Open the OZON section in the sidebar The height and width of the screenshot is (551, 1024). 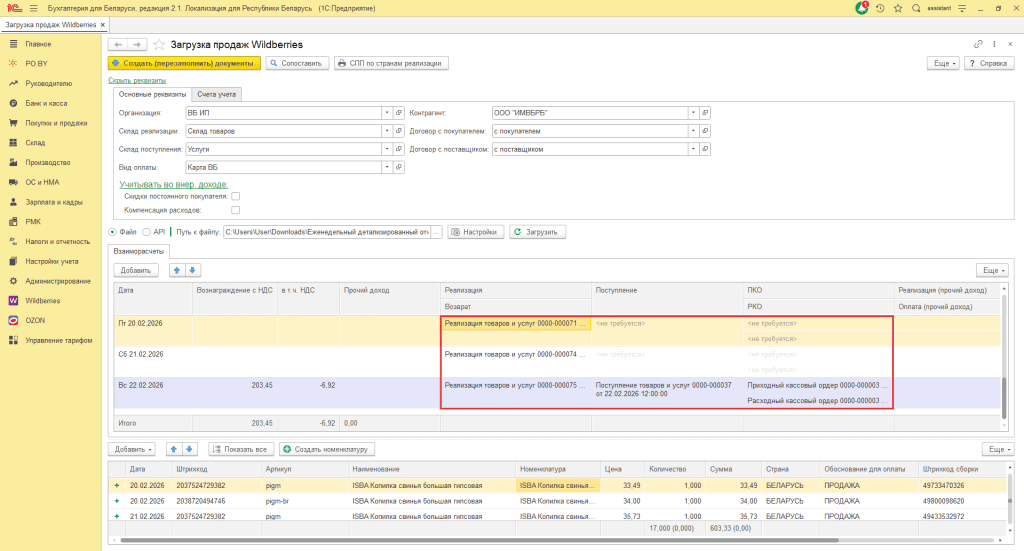[x=35, y=320]
